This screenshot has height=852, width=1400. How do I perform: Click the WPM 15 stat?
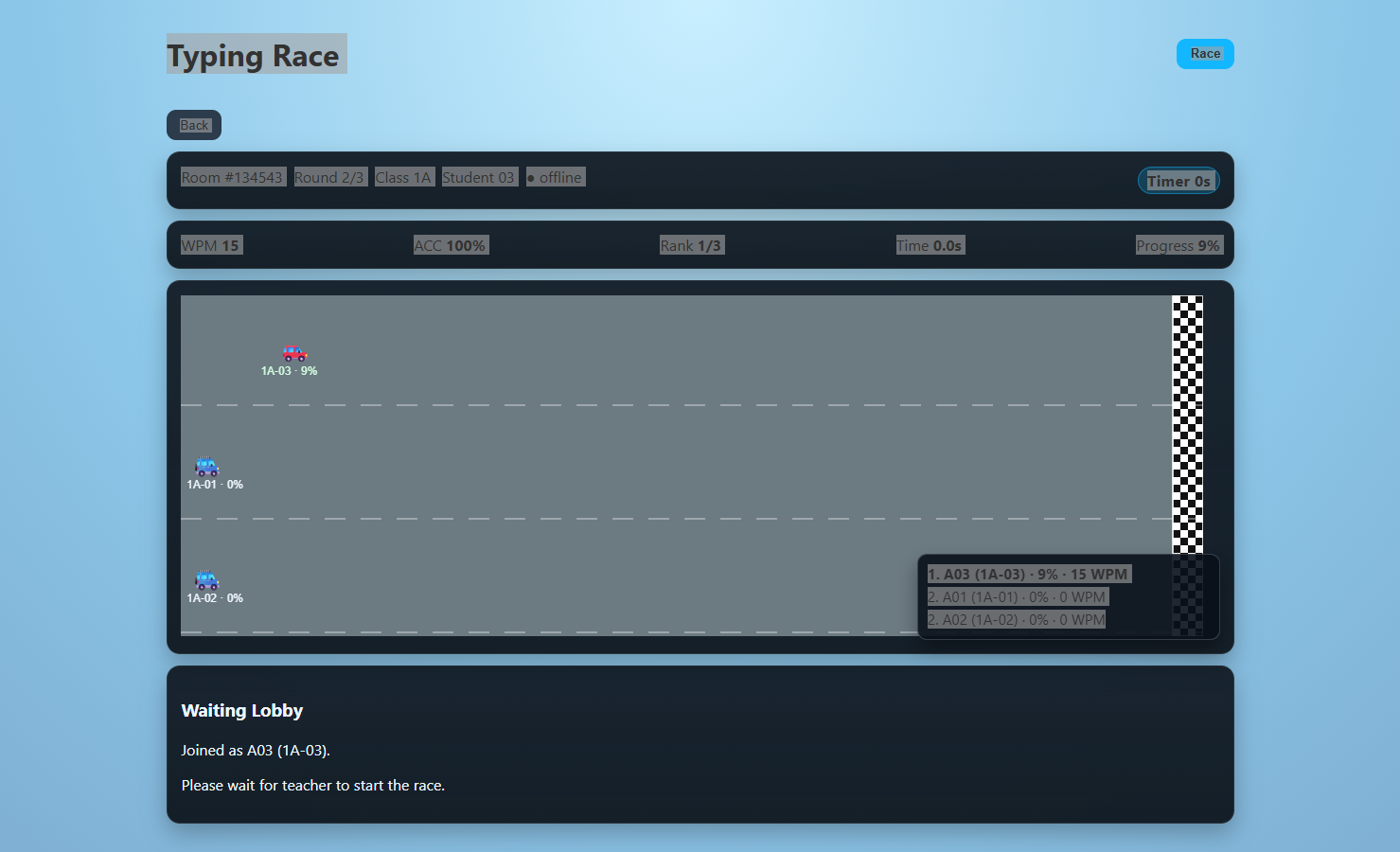[x=211, y=245]
